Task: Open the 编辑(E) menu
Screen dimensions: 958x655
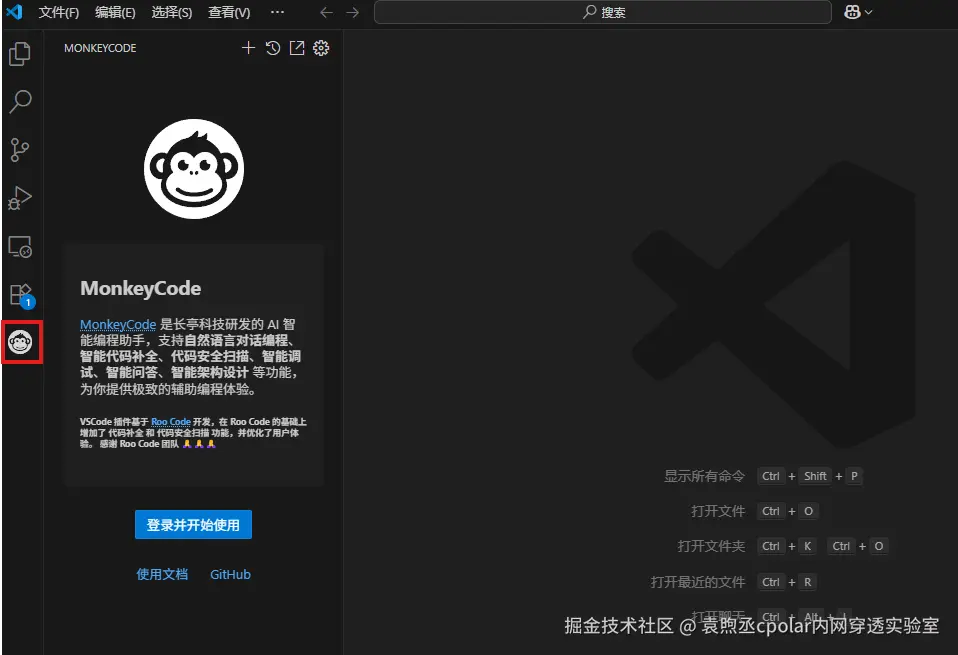Action: 115,12
